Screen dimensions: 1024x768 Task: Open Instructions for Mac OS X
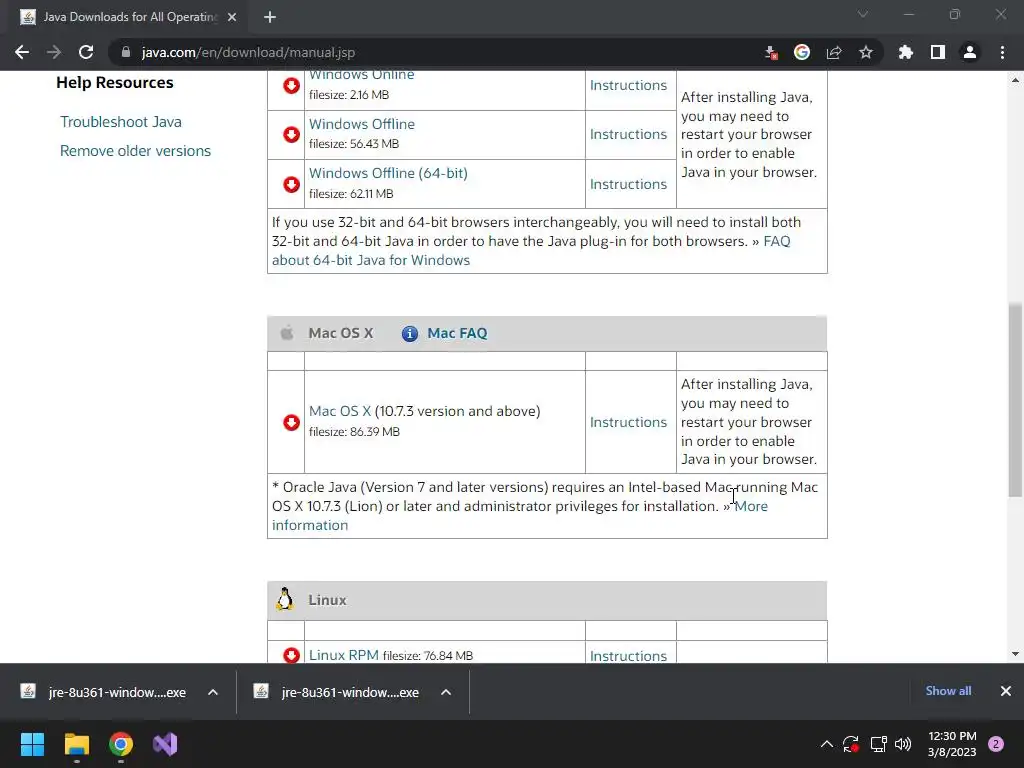(628, 423)
